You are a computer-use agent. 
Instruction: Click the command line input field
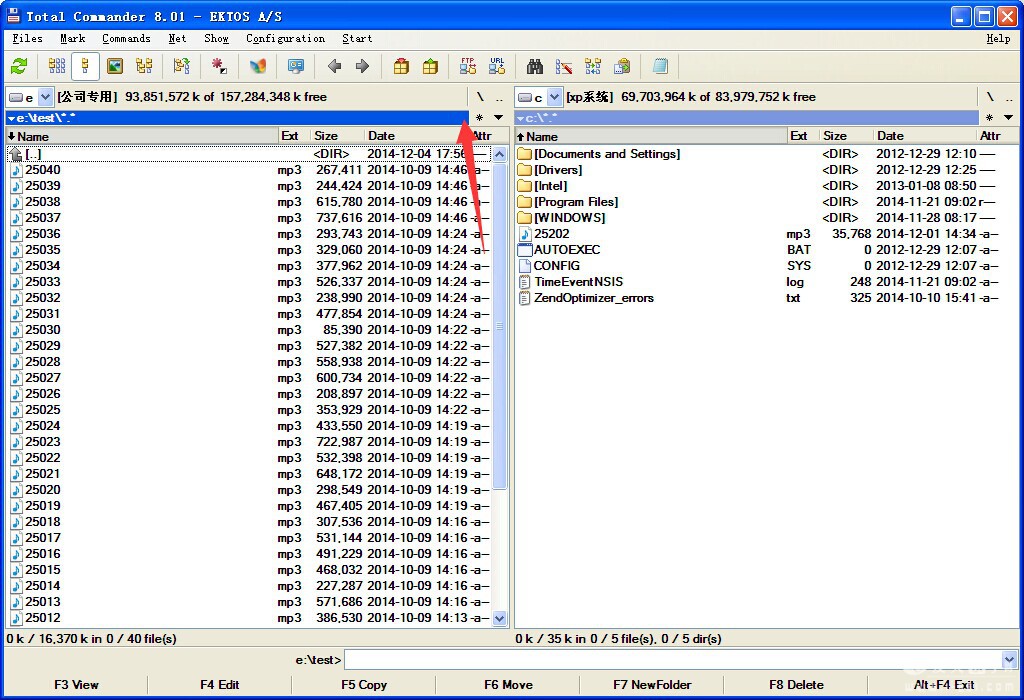[673, 660]
